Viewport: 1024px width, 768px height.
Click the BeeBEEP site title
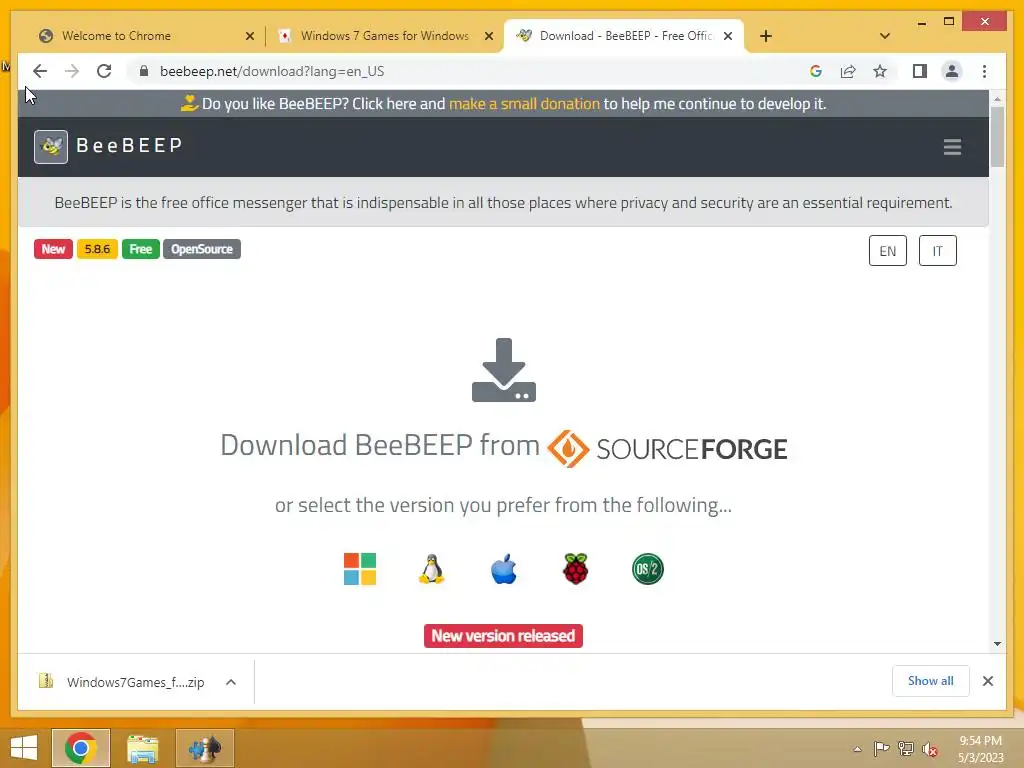(x=129, y=145)
